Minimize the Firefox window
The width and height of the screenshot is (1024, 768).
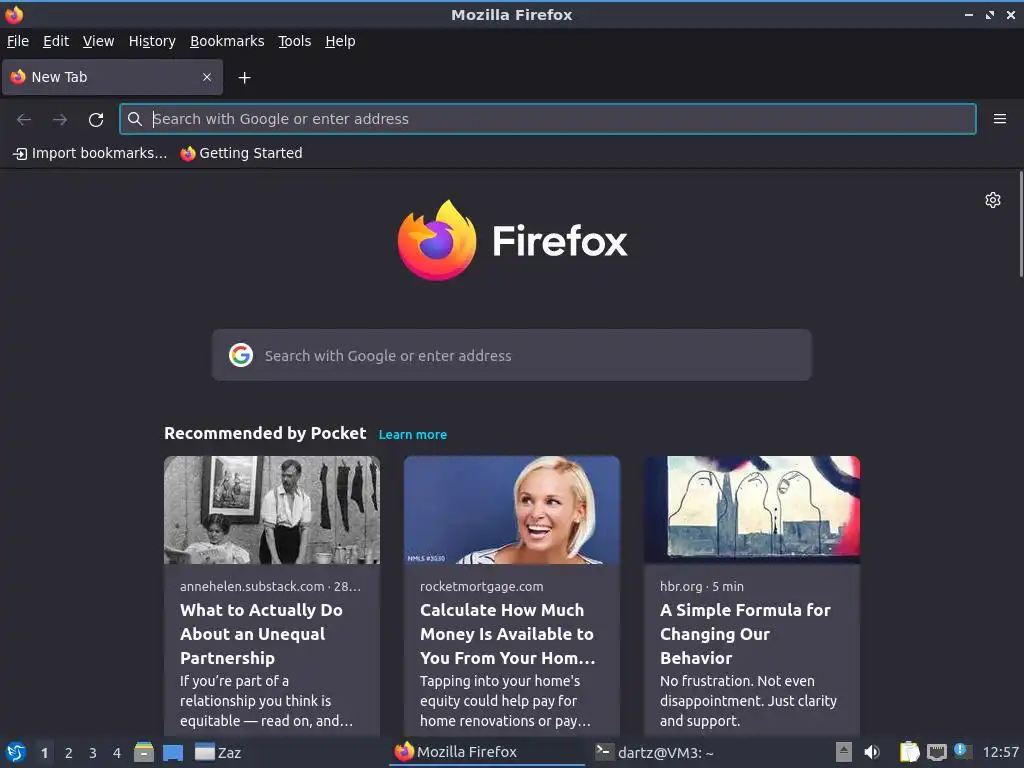[x=968, y=14]
